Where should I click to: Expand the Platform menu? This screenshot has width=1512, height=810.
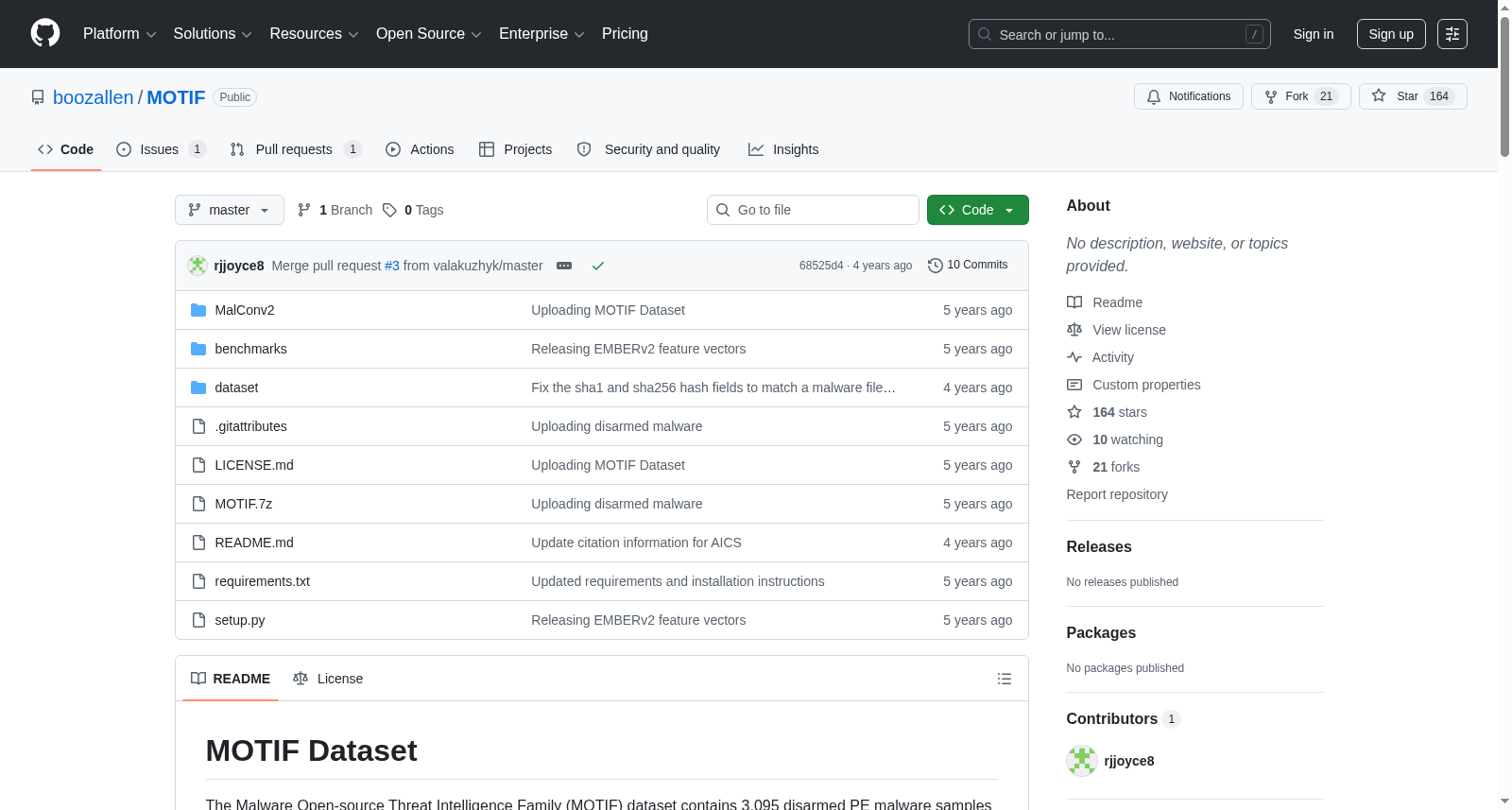point(119,34)
